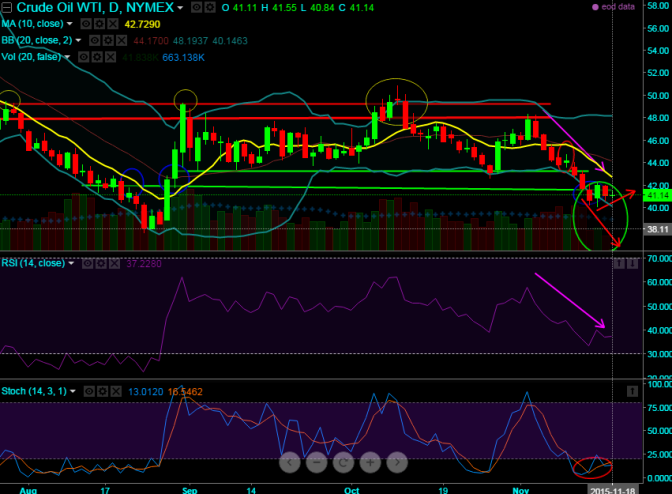Click the BB (20, close, 2) label
The height and width of the screenshot is (494, 672).
(37, 41)
